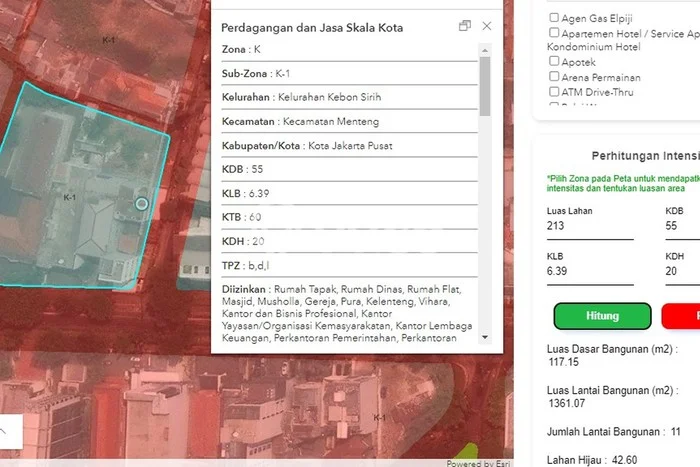The height and width of the screenshot is (467, 700).
Task: Click the KLB input field showing 6.39
Action: tap(590, 271)
